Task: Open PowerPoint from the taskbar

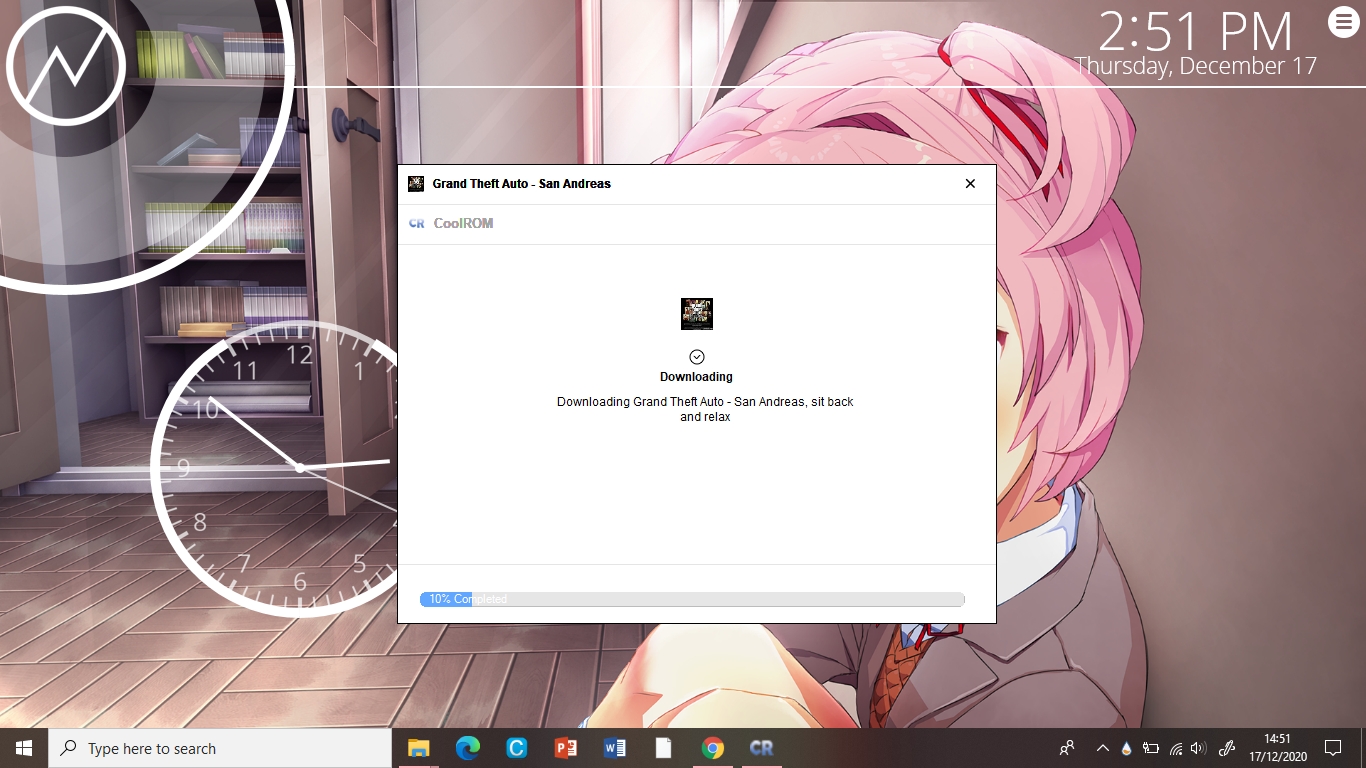Action: (x=565, y=748)
